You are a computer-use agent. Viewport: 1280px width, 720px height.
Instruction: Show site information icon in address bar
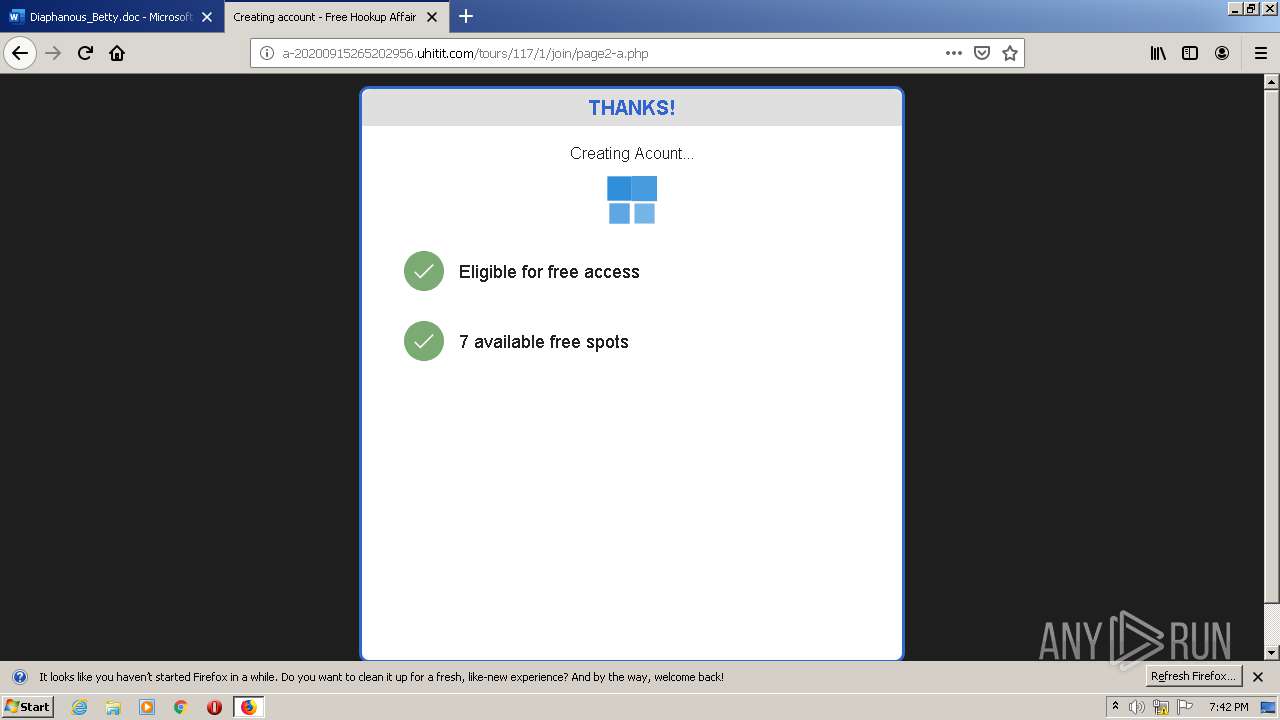tap(267, 53)
